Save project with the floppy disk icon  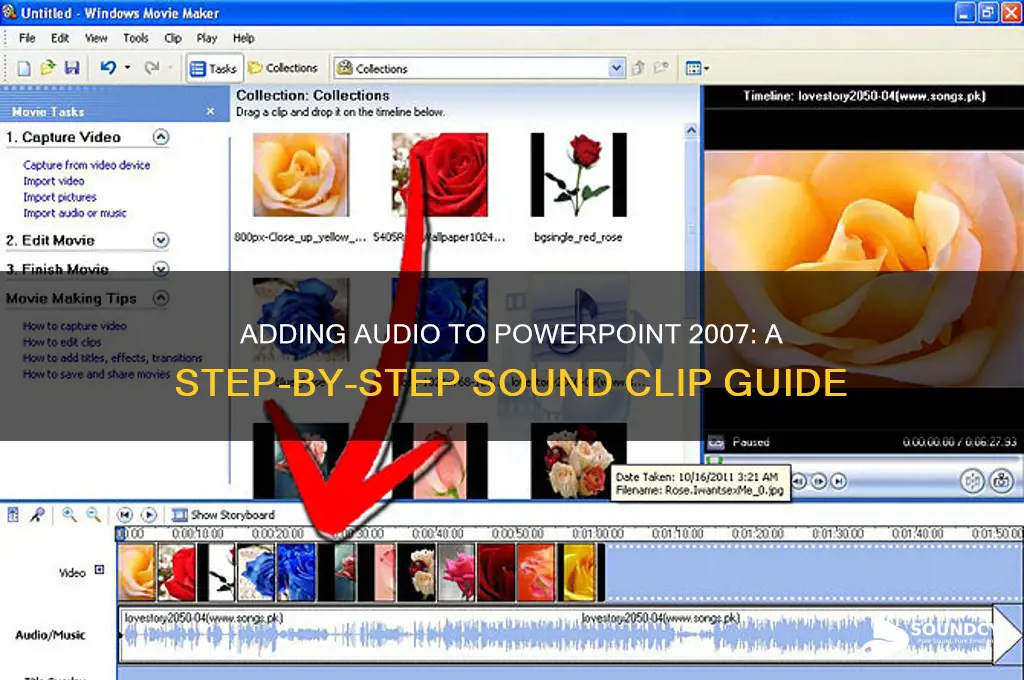[x=72, y=67]
